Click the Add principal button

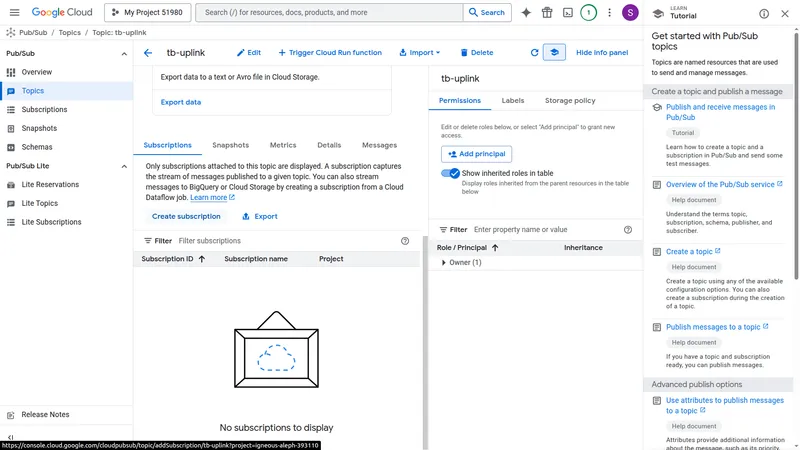(477, 154)
